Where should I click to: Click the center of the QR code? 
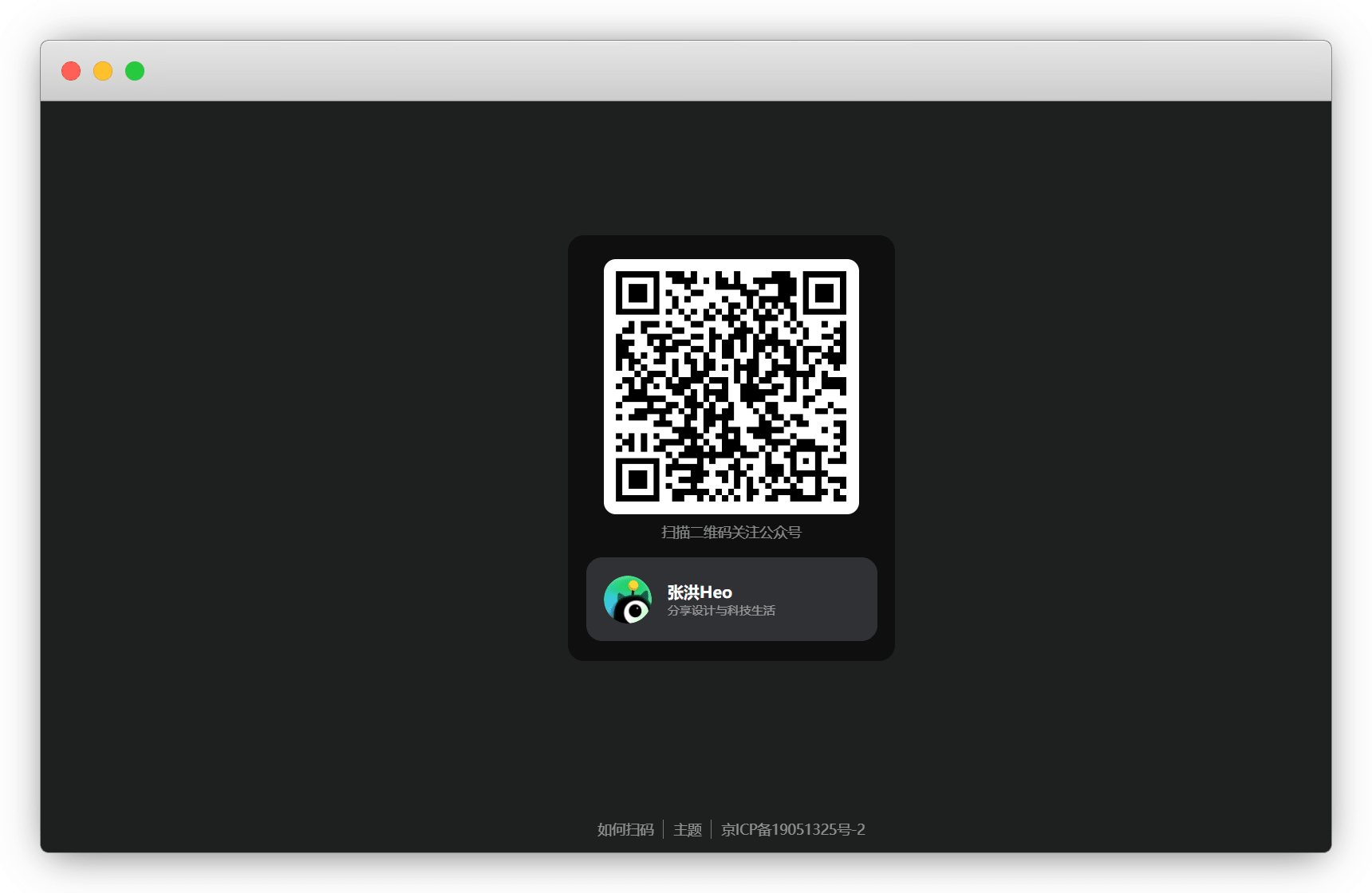click(x=731, y=387)
